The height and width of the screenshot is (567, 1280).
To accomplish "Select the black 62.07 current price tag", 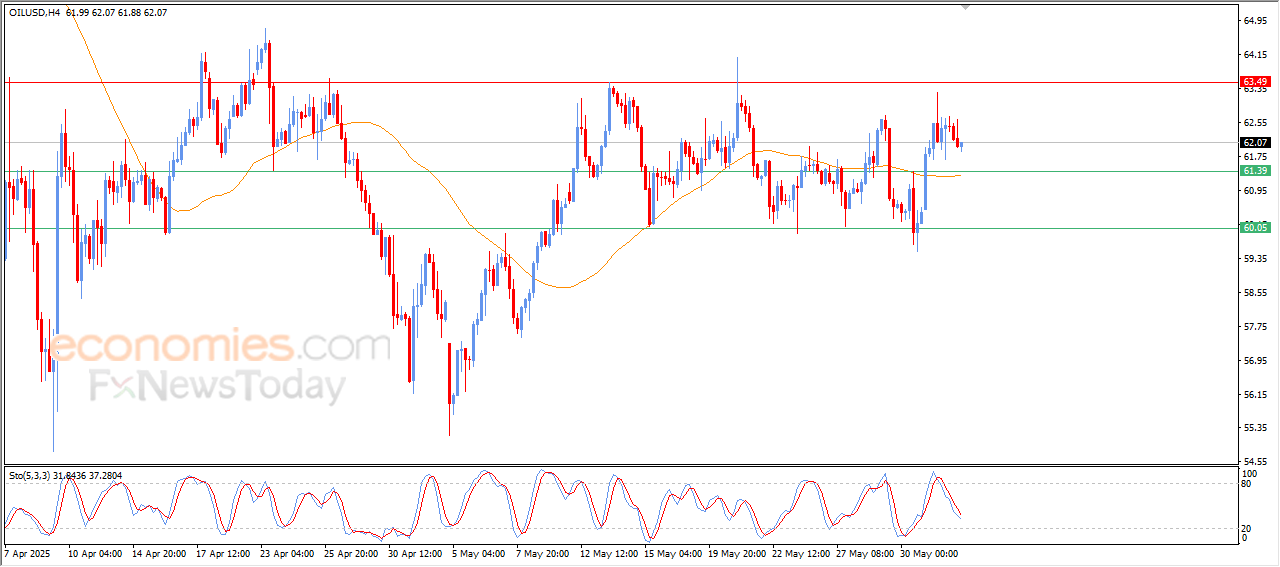I will click(1255, 143).
